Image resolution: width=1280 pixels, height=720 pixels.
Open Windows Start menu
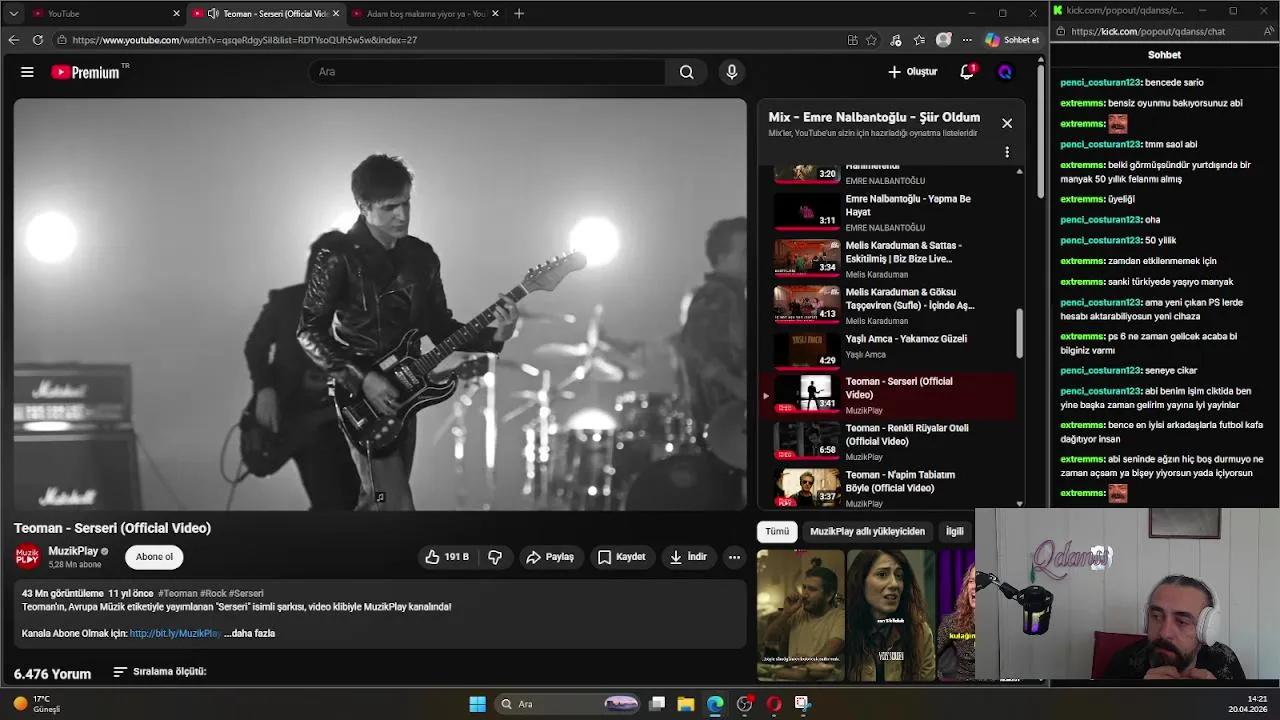tap(477, 704)
